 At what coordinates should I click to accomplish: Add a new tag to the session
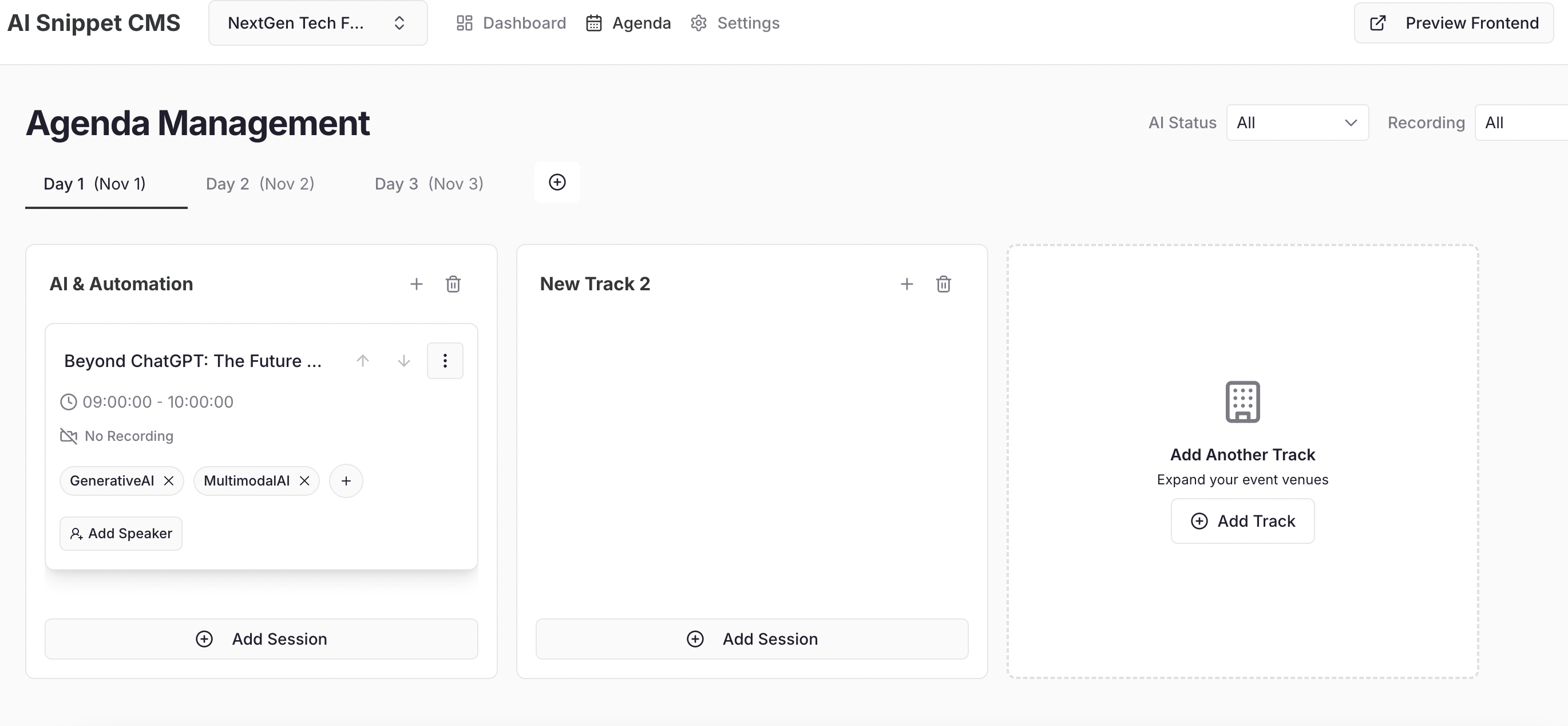click(346, 480)
